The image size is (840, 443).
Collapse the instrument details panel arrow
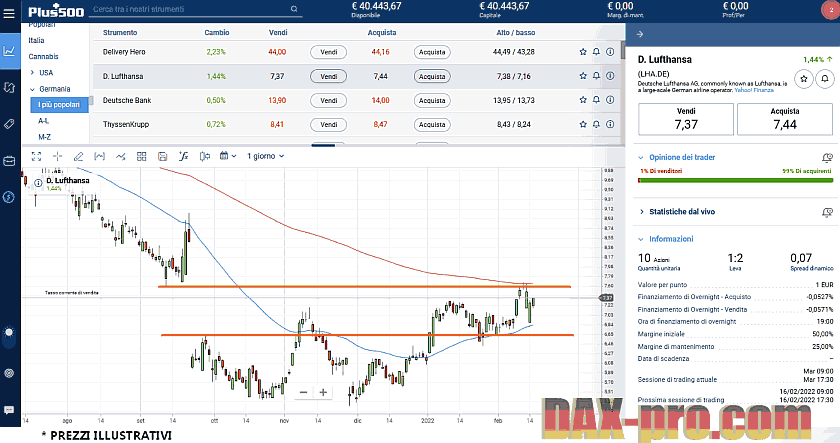pos(640,34)
